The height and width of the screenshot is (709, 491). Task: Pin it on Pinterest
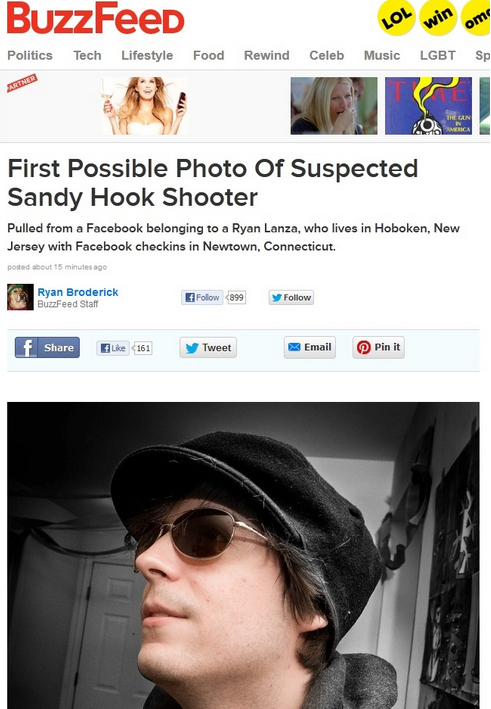click(x=378, y=347)
